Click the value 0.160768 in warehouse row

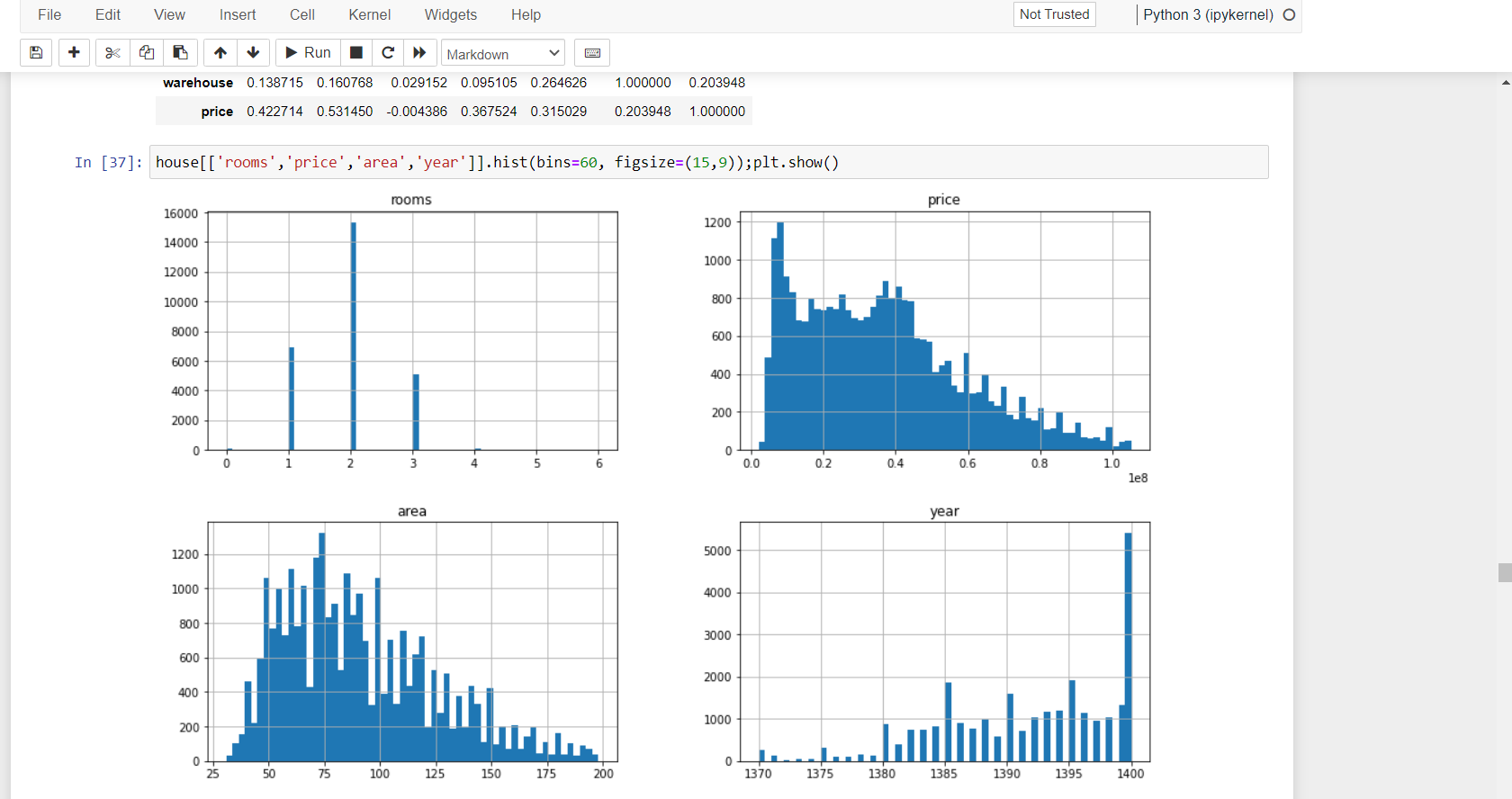(345, 83)
